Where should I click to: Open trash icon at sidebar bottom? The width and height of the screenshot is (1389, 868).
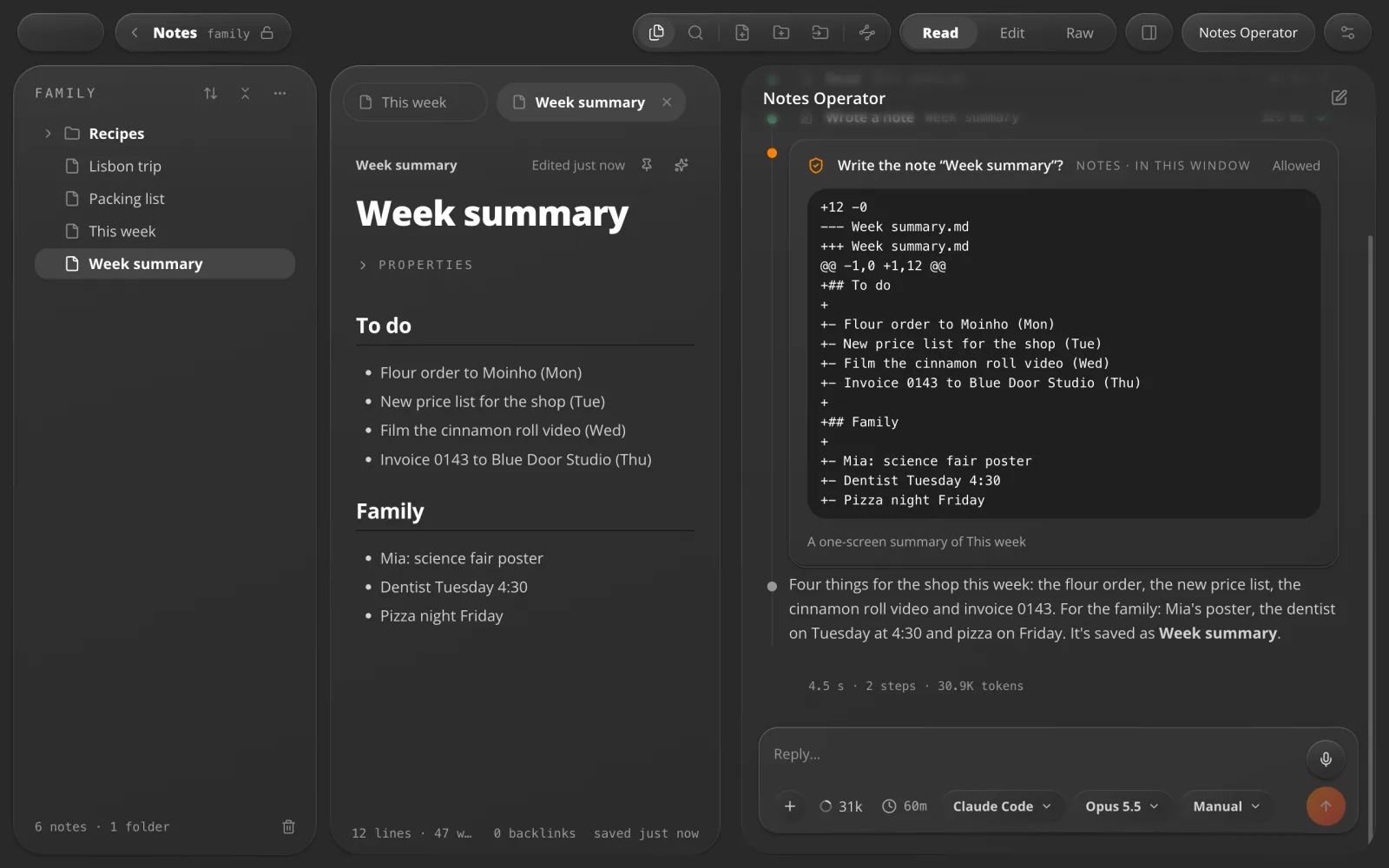pos(288,826)
